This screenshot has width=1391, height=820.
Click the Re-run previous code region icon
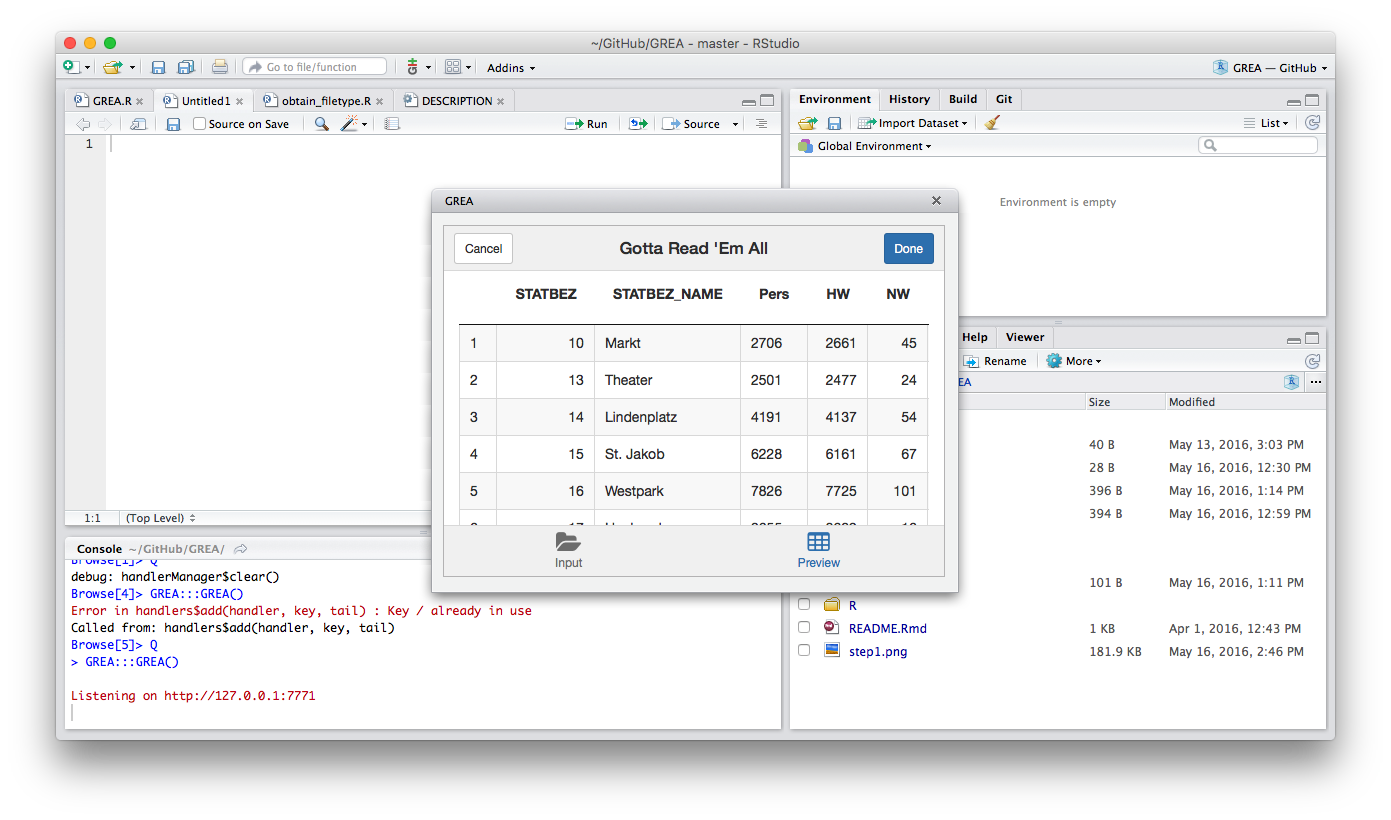[637, 124]
